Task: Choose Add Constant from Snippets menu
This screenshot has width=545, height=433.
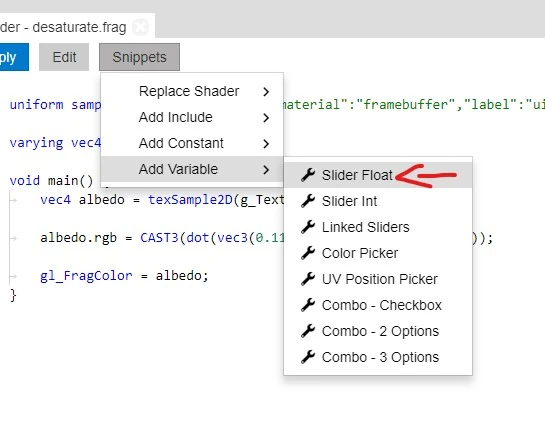Action: pyautogui.click(x=192, y=143)
